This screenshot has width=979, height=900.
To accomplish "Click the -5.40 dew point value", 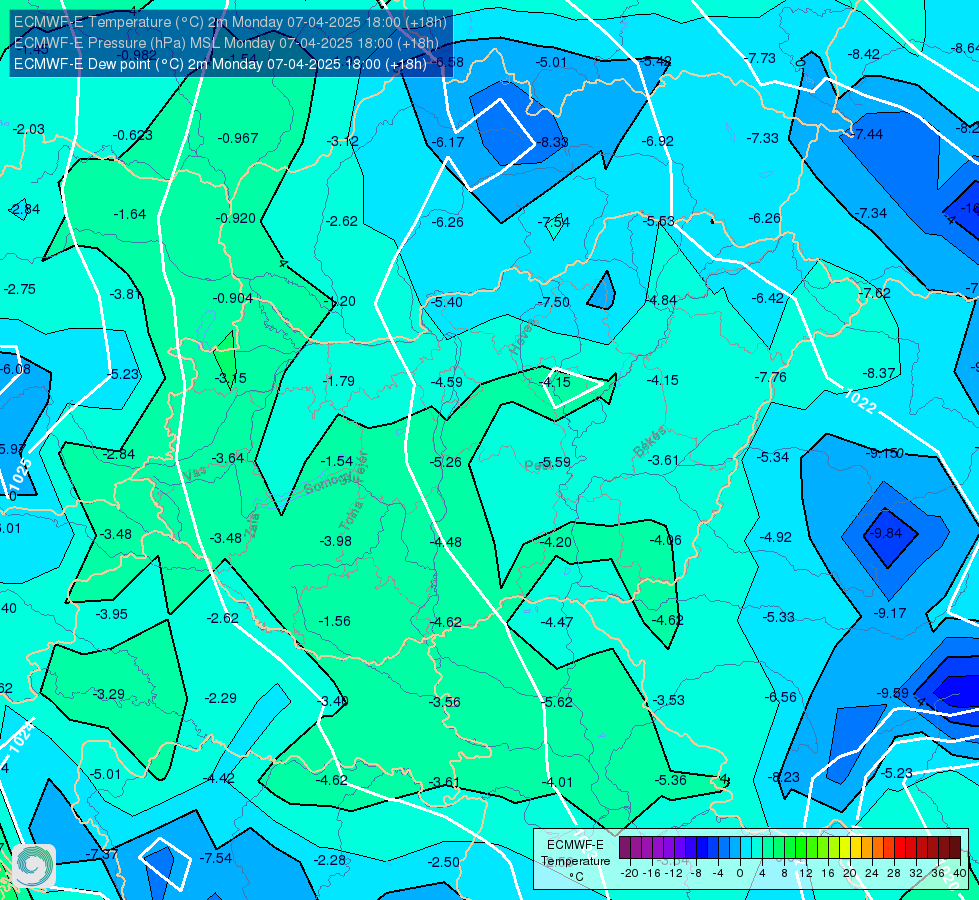I will tap(446, 302).
